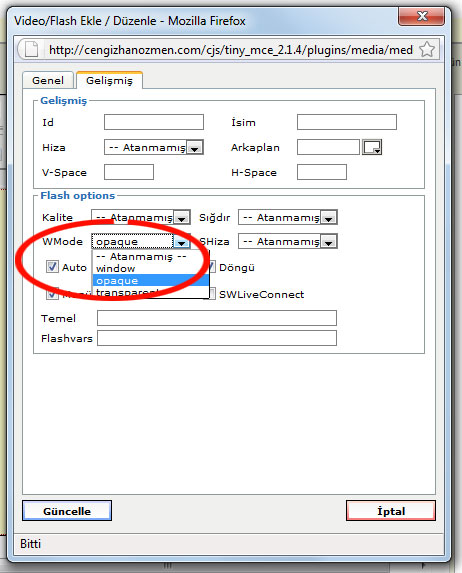Click the page icon beside the URL
The width and height of the screenshot is (462, 573).
pos(31,49)
